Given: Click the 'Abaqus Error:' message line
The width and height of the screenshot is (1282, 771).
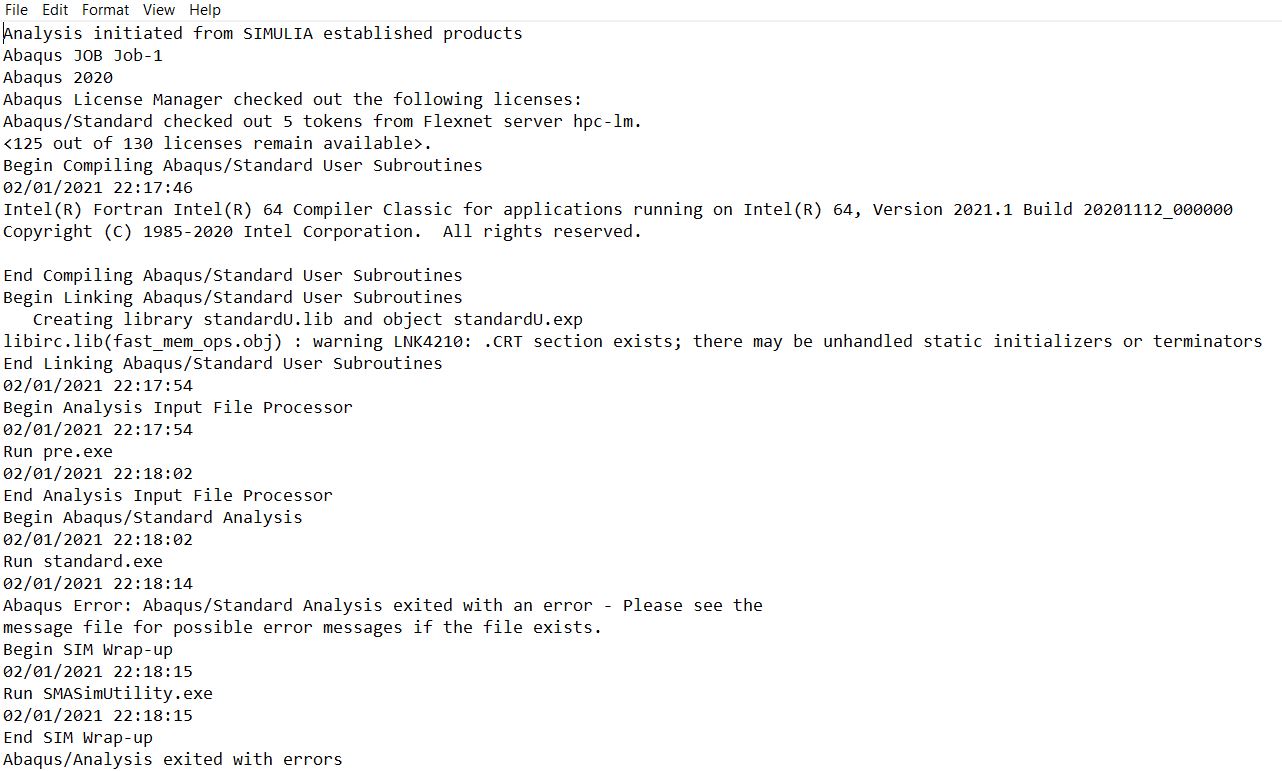Looking at the screenshot, I should 382,606.
